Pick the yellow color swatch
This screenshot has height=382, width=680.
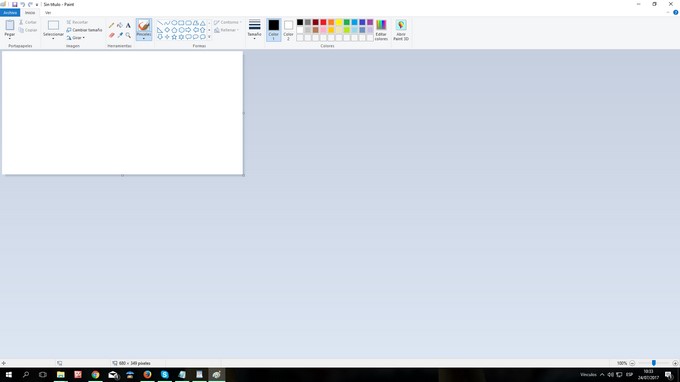pyautogui.click(x=339, y=23)
